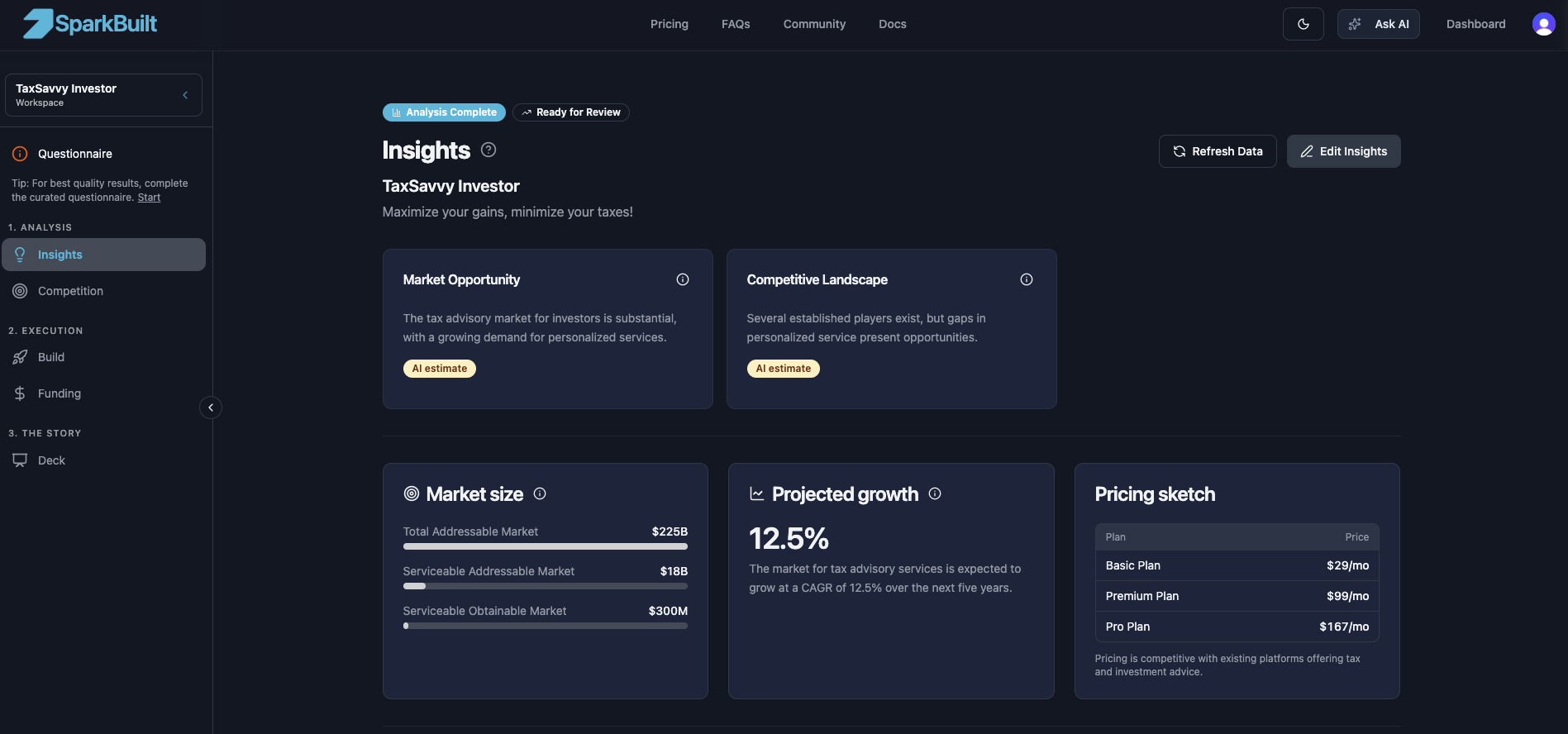This screenshot has height=734, width=1568.
Task: Collapse the sidebar using the edge chevron
Action: [211, 408]
